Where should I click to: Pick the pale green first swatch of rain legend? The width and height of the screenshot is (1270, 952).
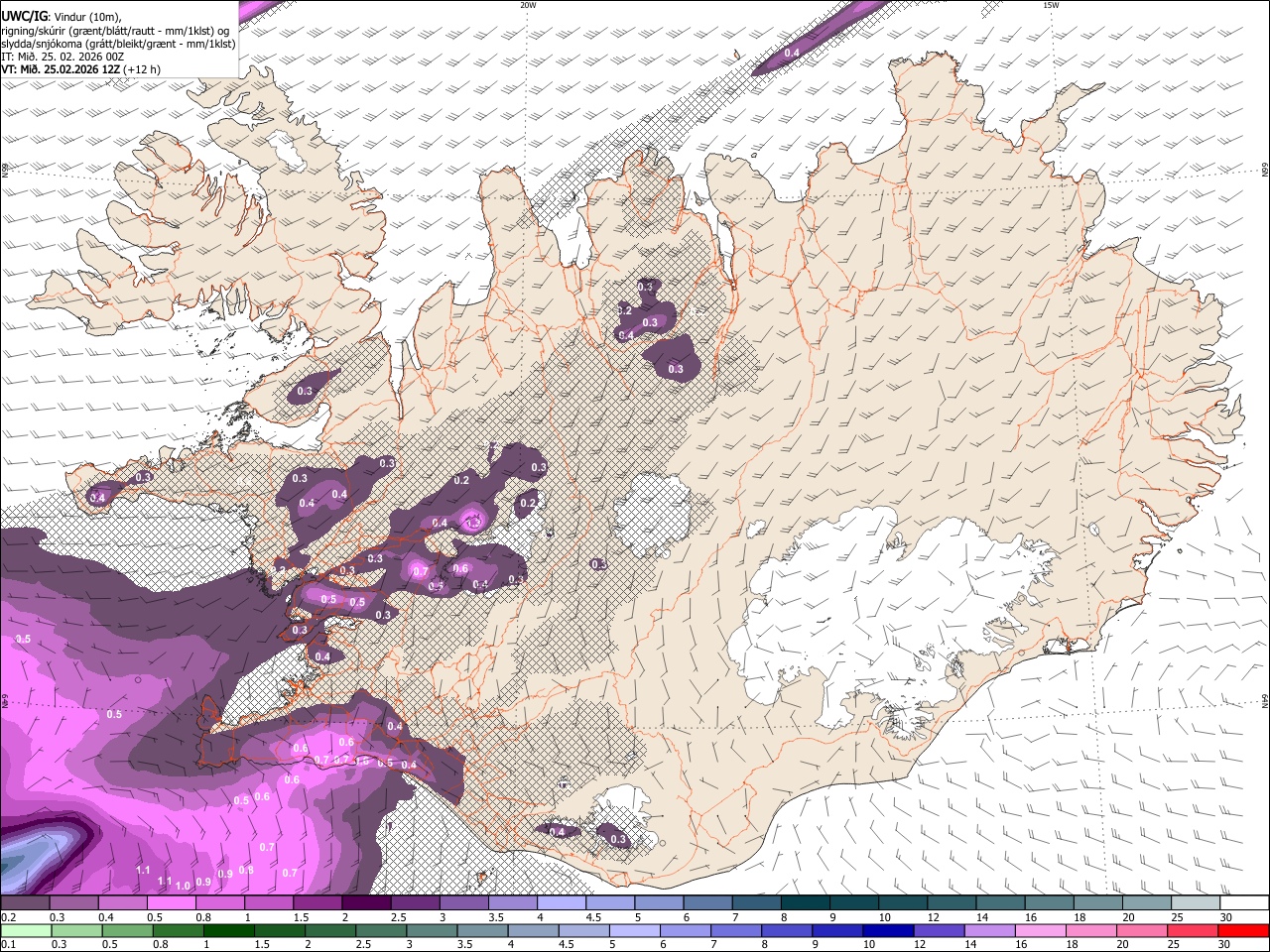coord(25,931)
